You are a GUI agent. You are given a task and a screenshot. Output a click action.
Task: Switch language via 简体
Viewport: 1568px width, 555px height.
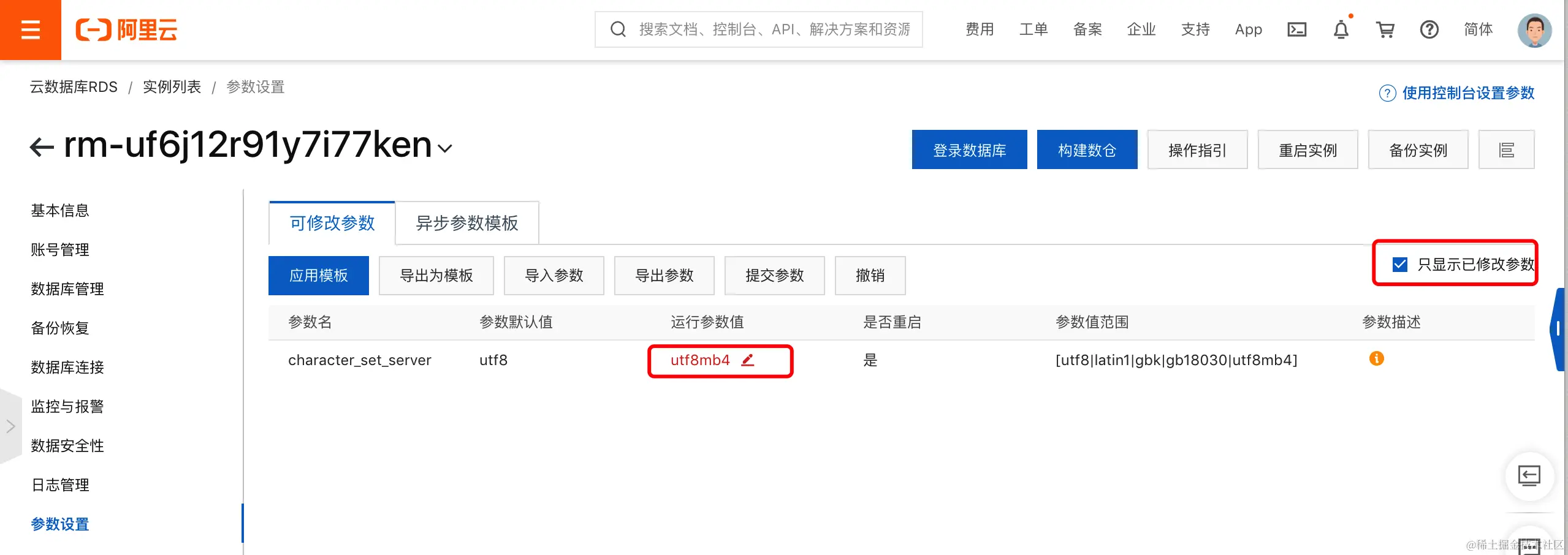pyautogui.click(x=1479, y=29)
